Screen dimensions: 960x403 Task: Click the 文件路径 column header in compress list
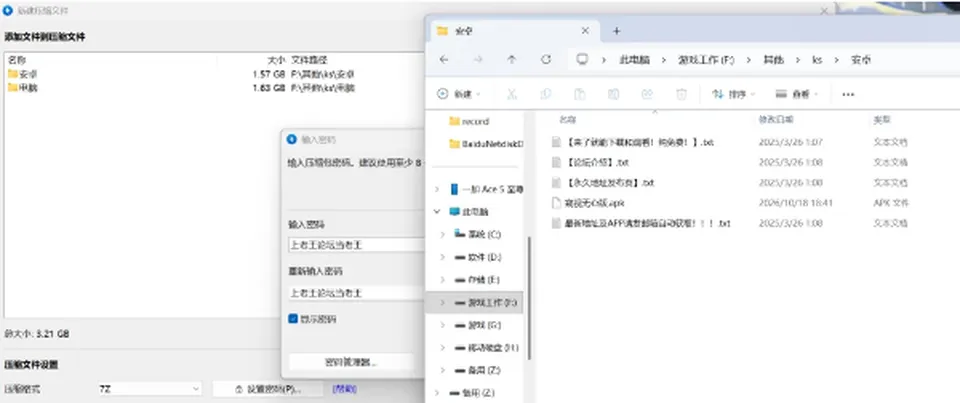click(x=309, y=60)
